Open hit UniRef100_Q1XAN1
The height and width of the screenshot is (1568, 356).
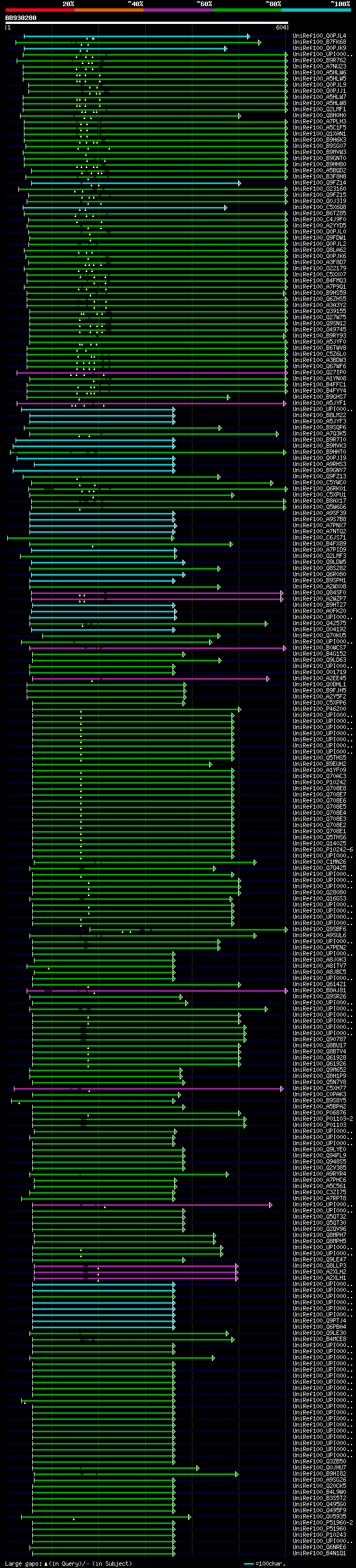(x=319, y=134)
